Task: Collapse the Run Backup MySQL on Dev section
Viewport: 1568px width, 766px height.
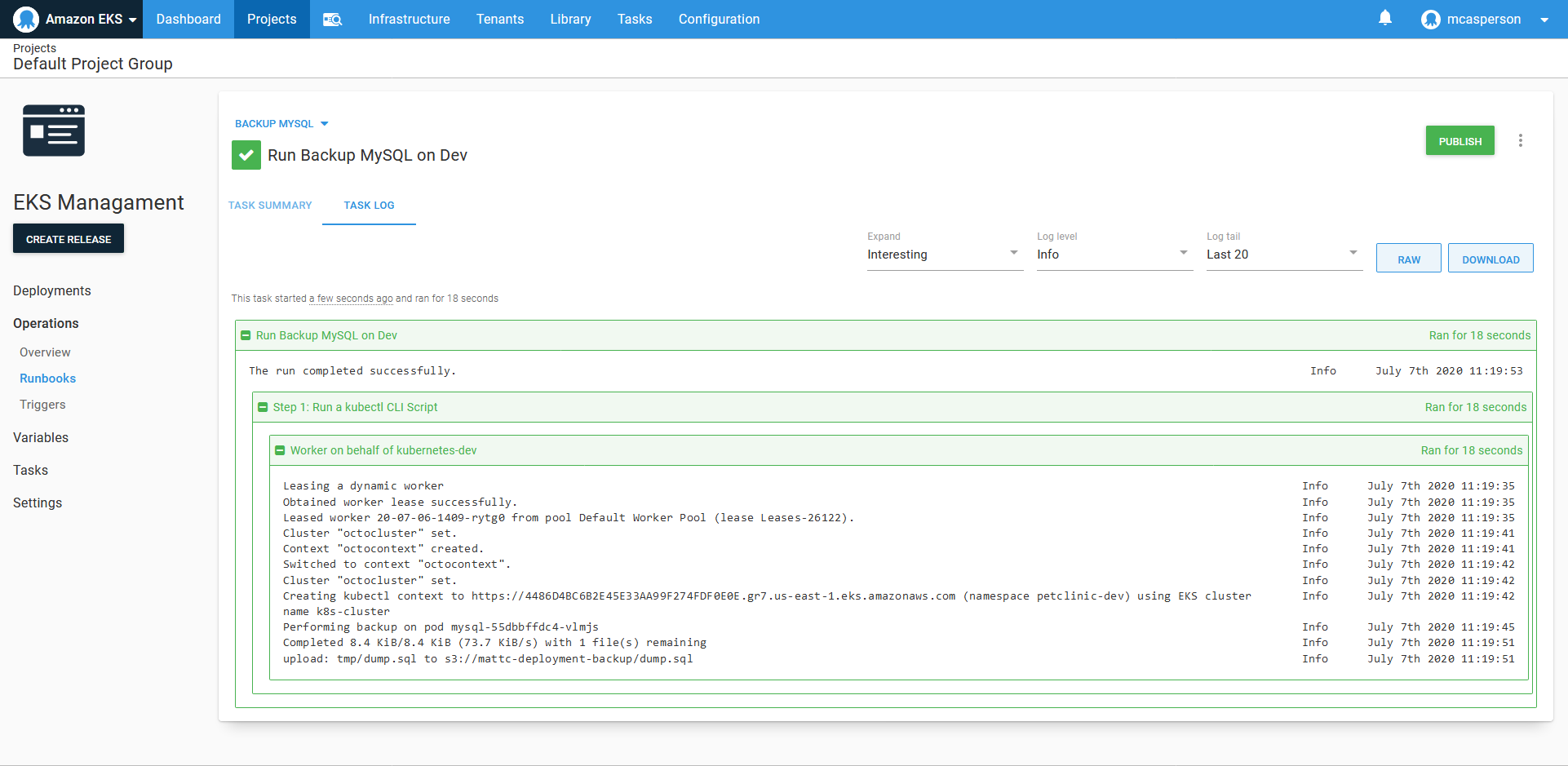Action: 246,334
